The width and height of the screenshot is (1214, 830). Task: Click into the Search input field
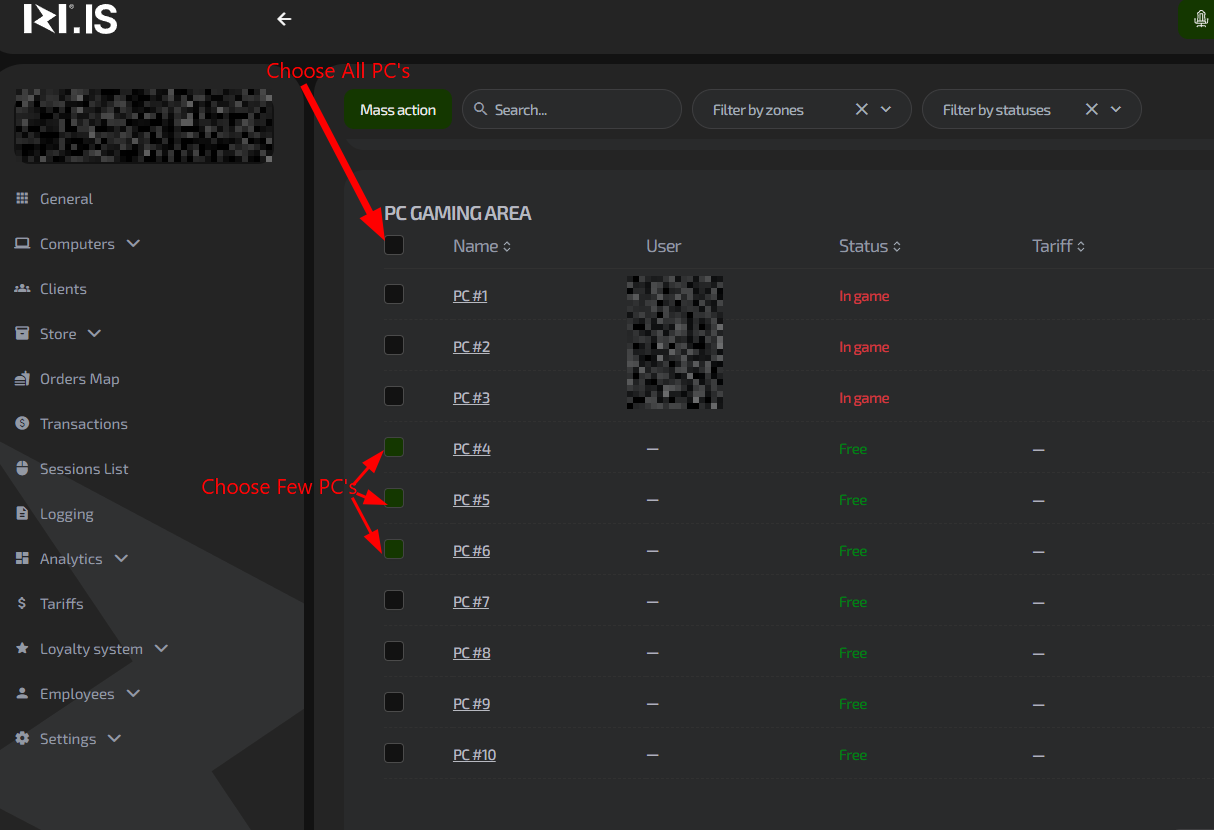click(580, 110)
